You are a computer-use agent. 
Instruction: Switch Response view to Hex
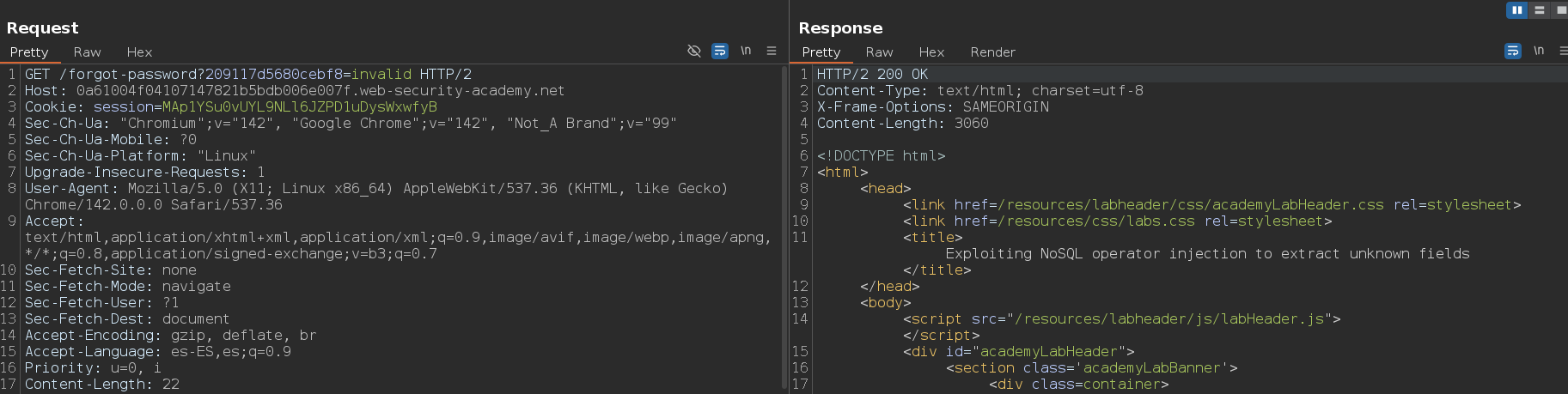point(931,52)
